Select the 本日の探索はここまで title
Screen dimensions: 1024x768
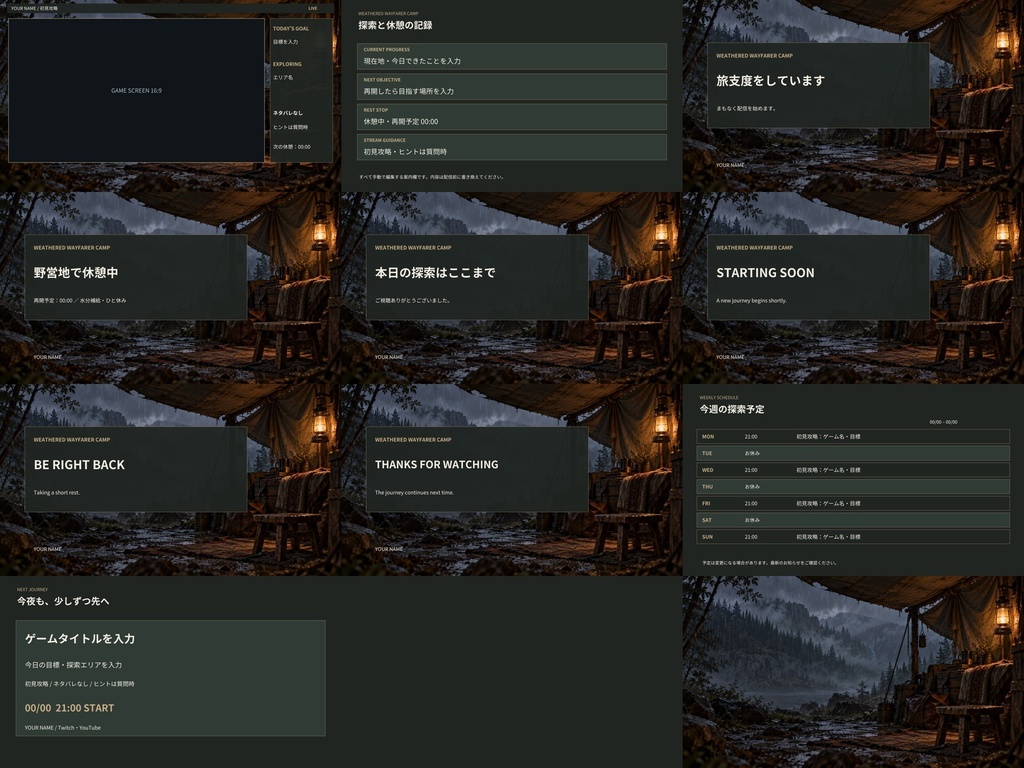pos(435,273)
